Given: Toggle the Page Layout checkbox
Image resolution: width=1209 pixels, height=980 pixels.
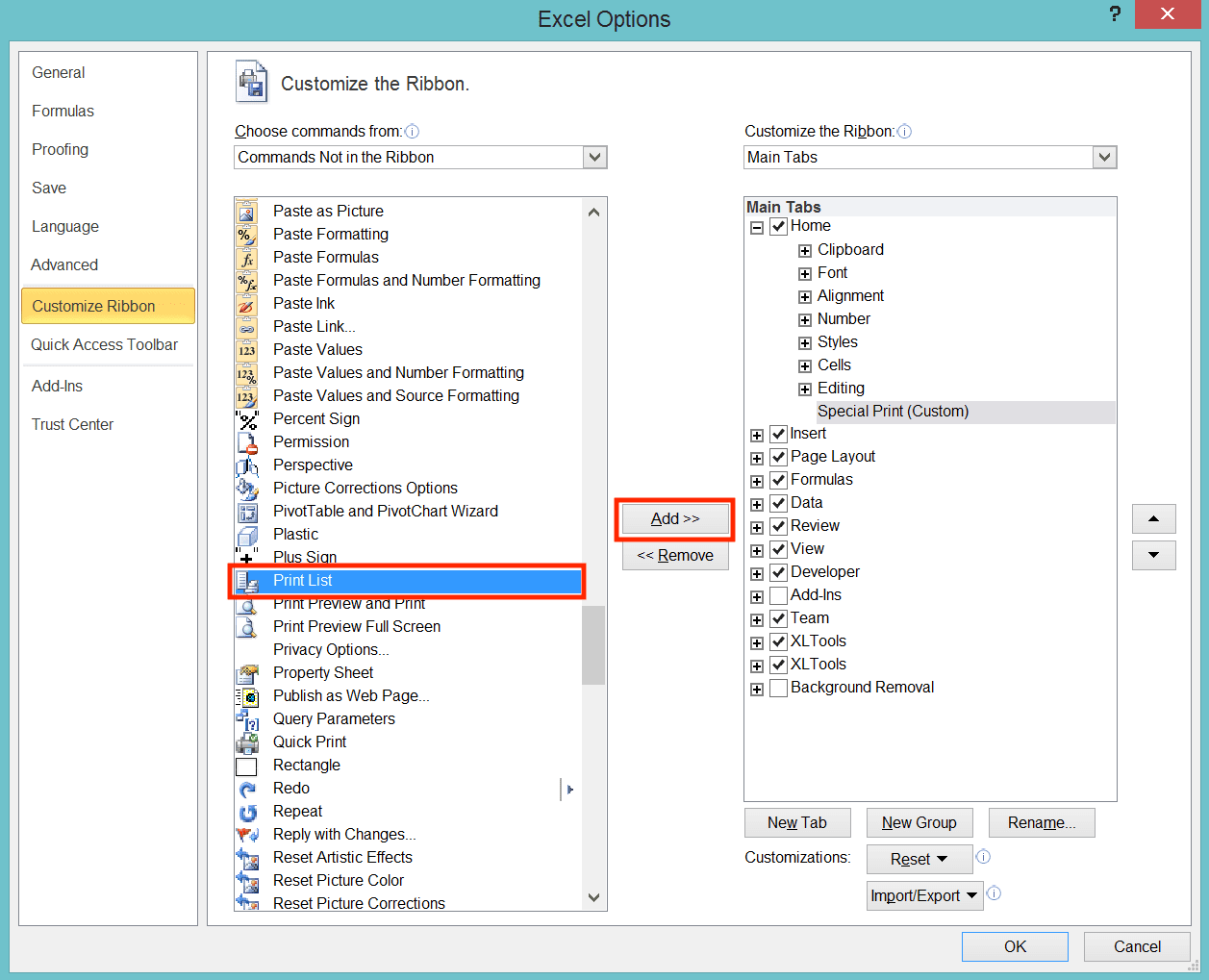Looking at the screenshot, I should tap(779, 457).
